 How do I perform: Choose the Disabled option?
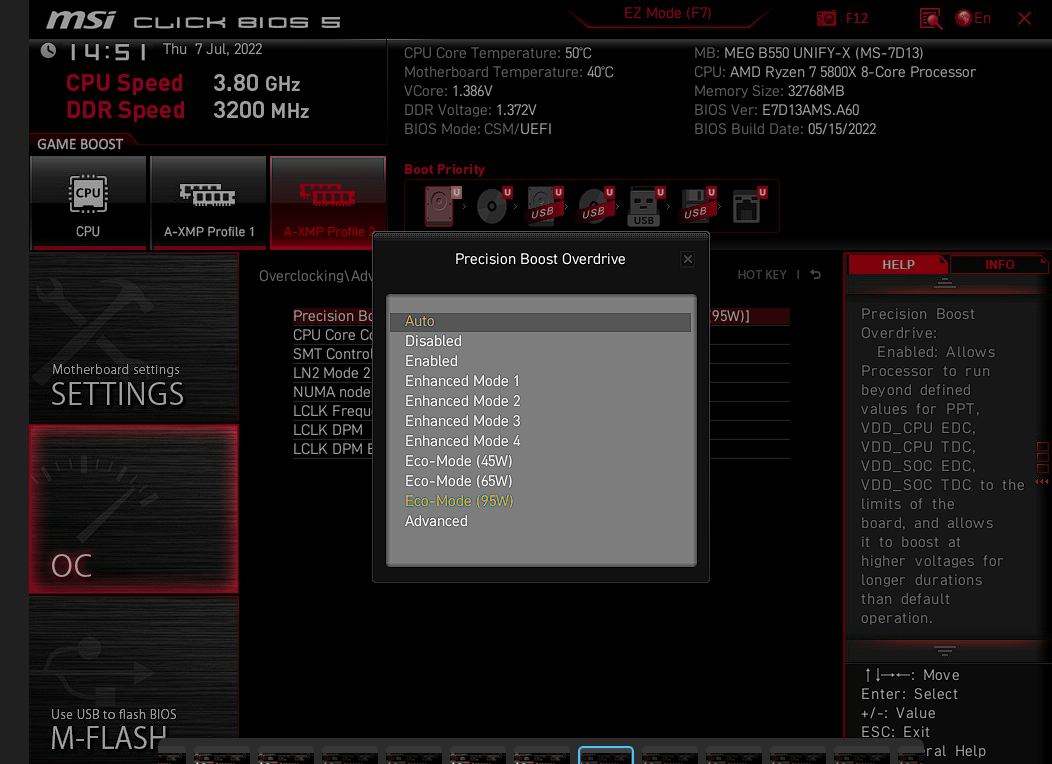coord(540,341)
